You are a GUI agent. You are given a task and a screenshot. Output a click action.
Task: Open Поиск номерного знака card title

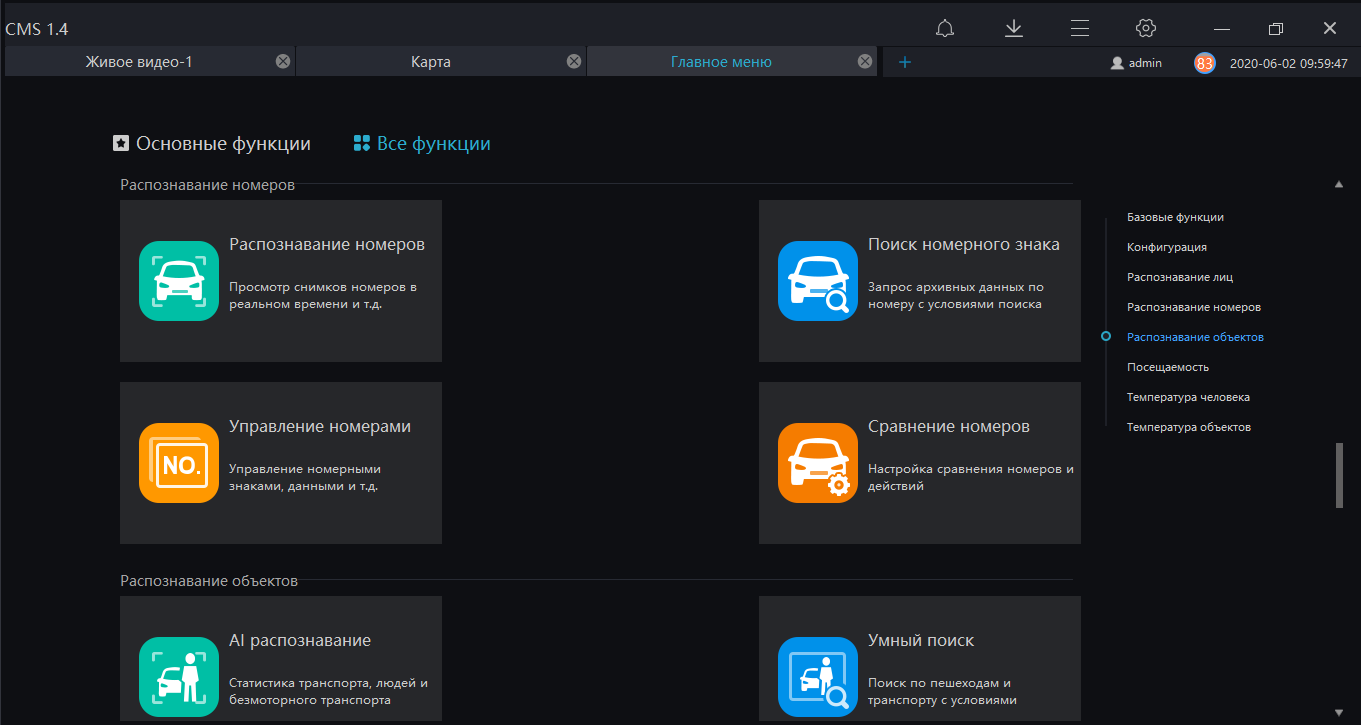(964, 244)
